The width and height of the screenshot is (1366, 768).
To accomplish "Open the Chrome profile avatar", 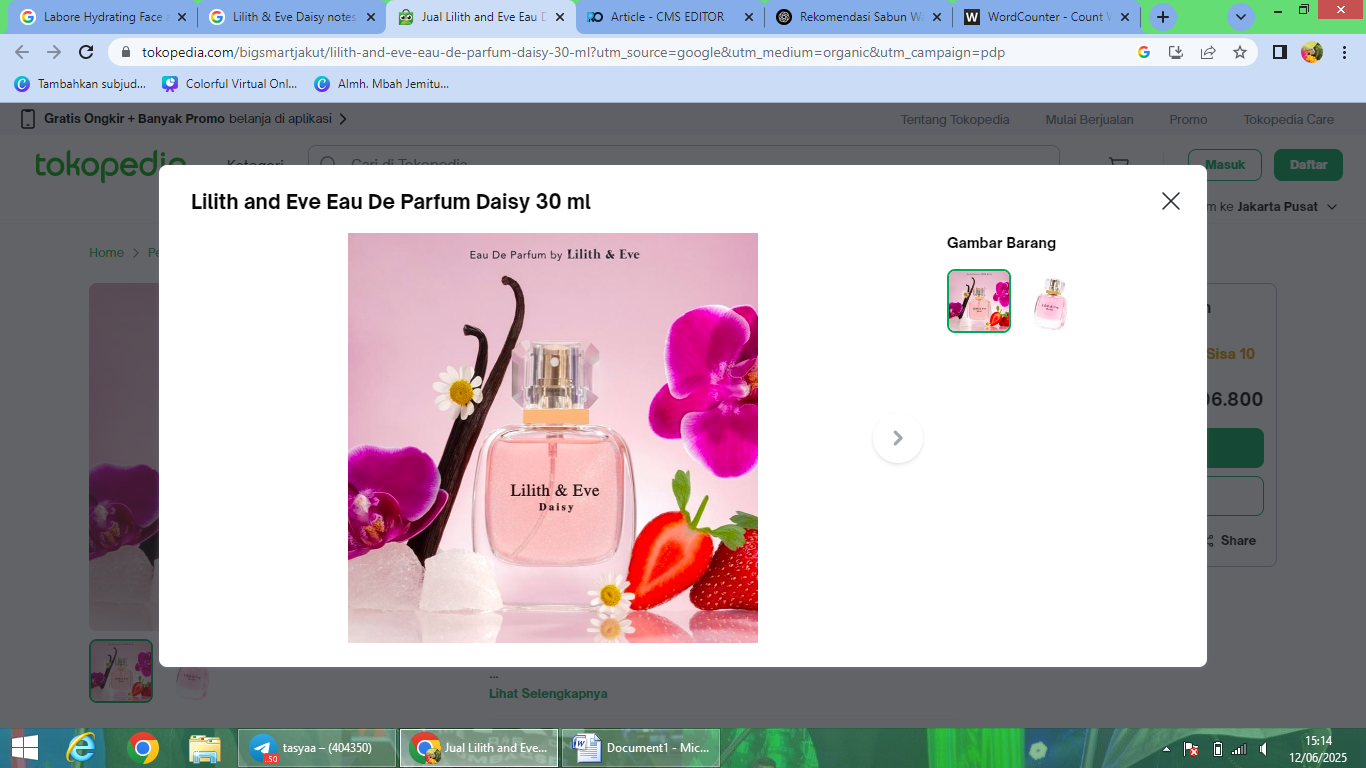I will [1312, 53].
